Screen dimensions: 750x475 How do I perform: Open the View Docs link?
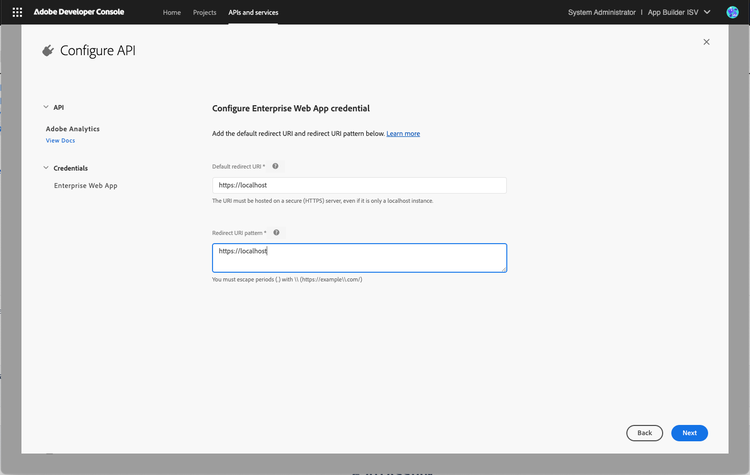pyautogui.click(x=60, y=141)
